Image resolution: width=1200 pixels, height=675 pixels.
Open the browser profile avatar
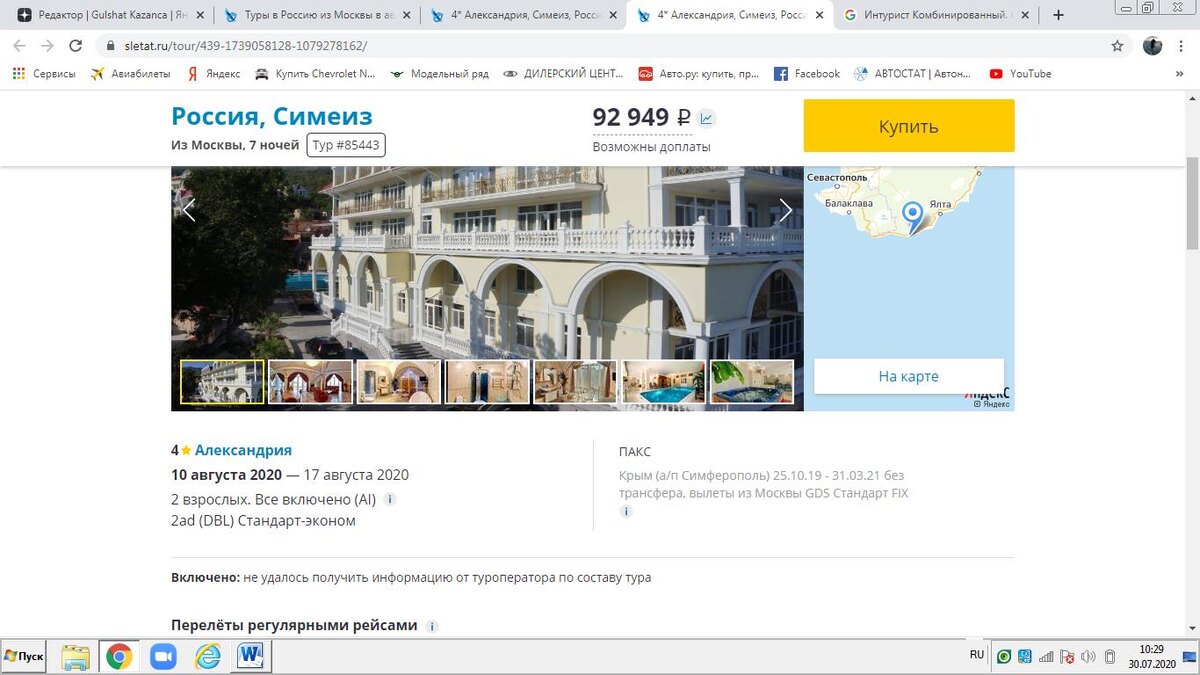point(1152,46)
